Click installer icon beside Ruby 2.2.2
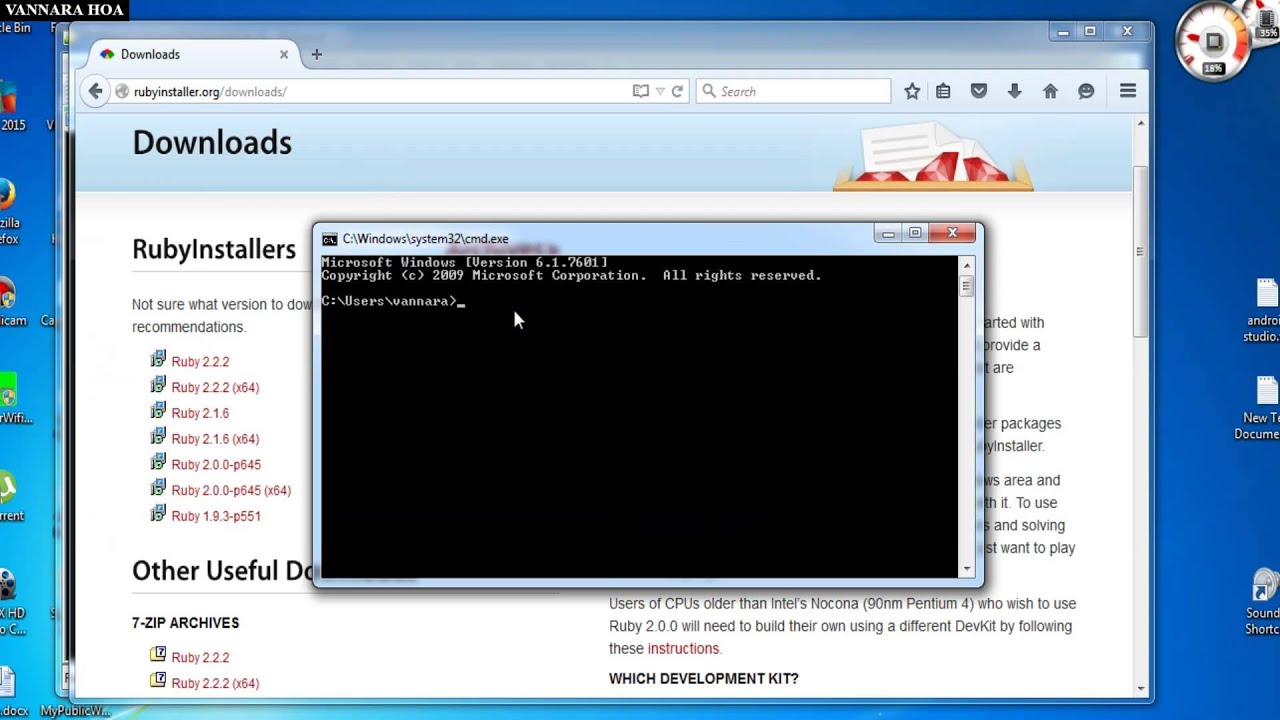1280x720 pixels. click(x=158, y=360)
